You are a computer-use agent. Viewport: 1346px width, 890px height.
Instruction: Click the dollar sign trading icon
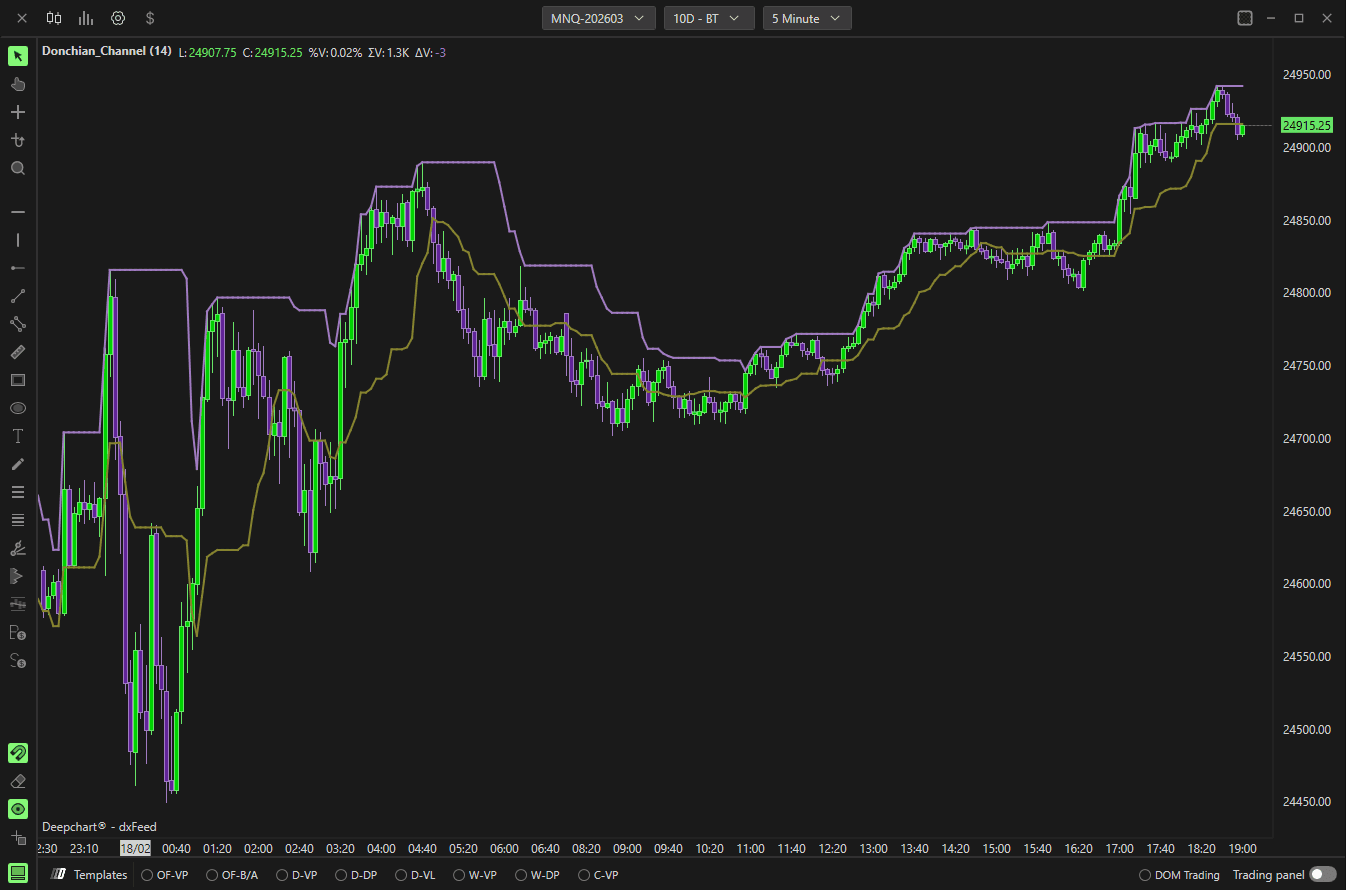(x=150, y=18)
